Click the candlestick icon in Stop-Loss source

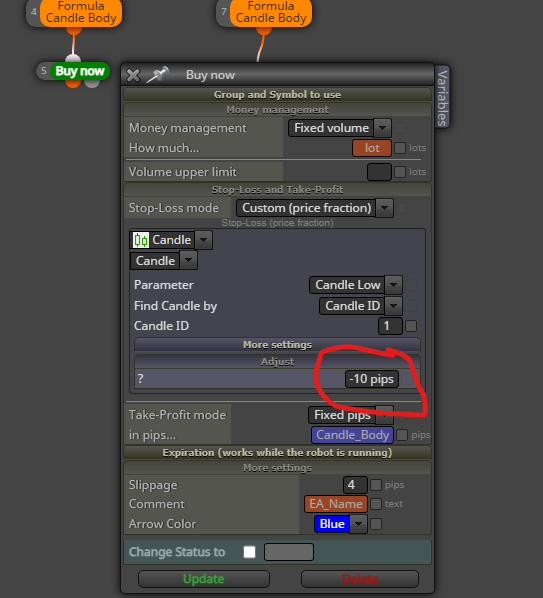pyautogui.click(x=141, y=240)
